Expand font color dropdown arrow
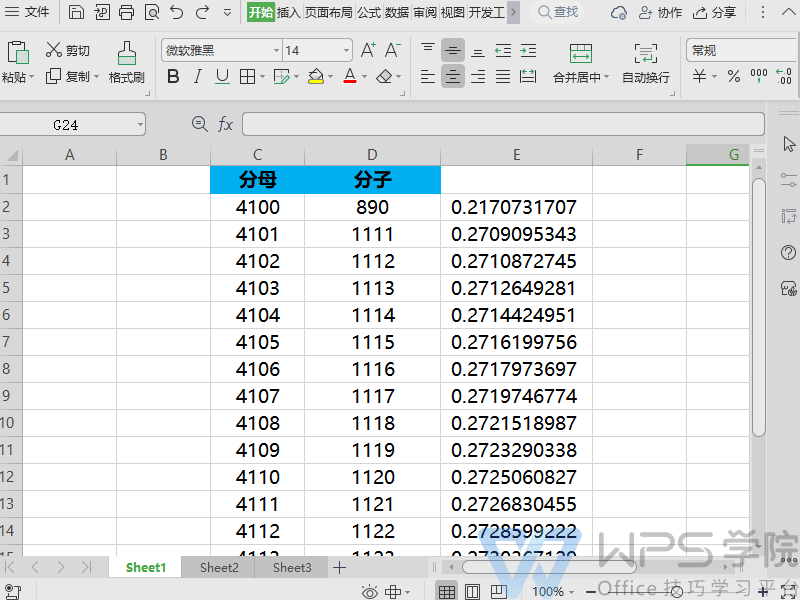Viewport: 800px width, 600px height. [364, 77]
